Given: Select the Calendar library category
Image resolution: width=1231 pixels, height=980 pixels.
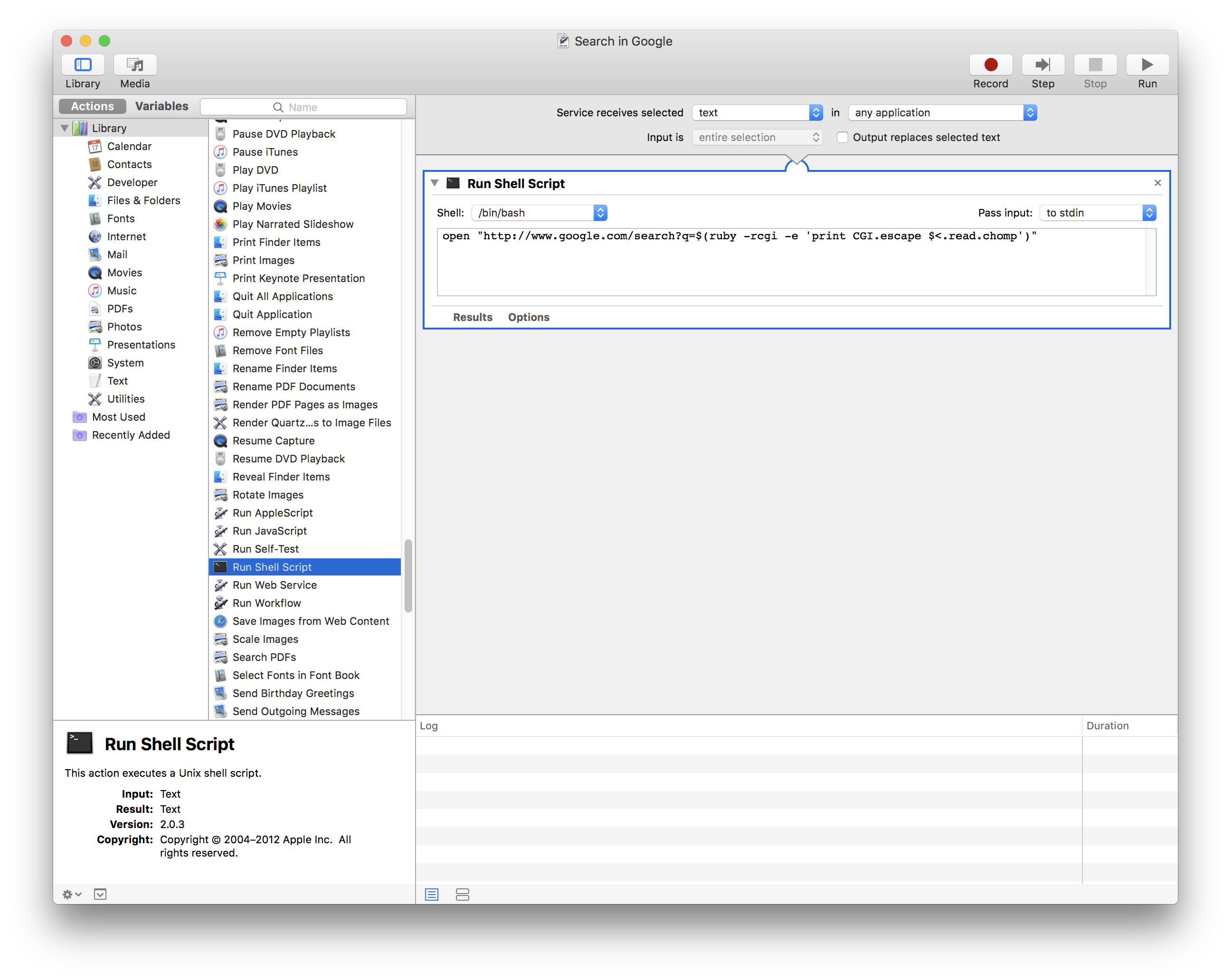Looking at the screenshot, I should point(129,146).
